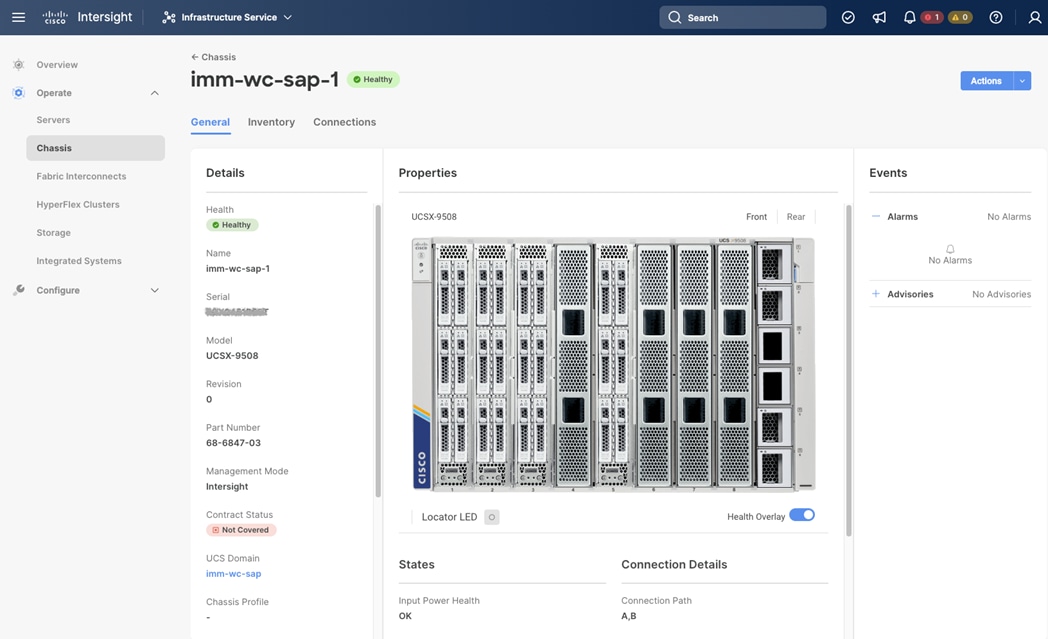Open the help question mark icon
The image size is (1048, 639).
[996, 17]
